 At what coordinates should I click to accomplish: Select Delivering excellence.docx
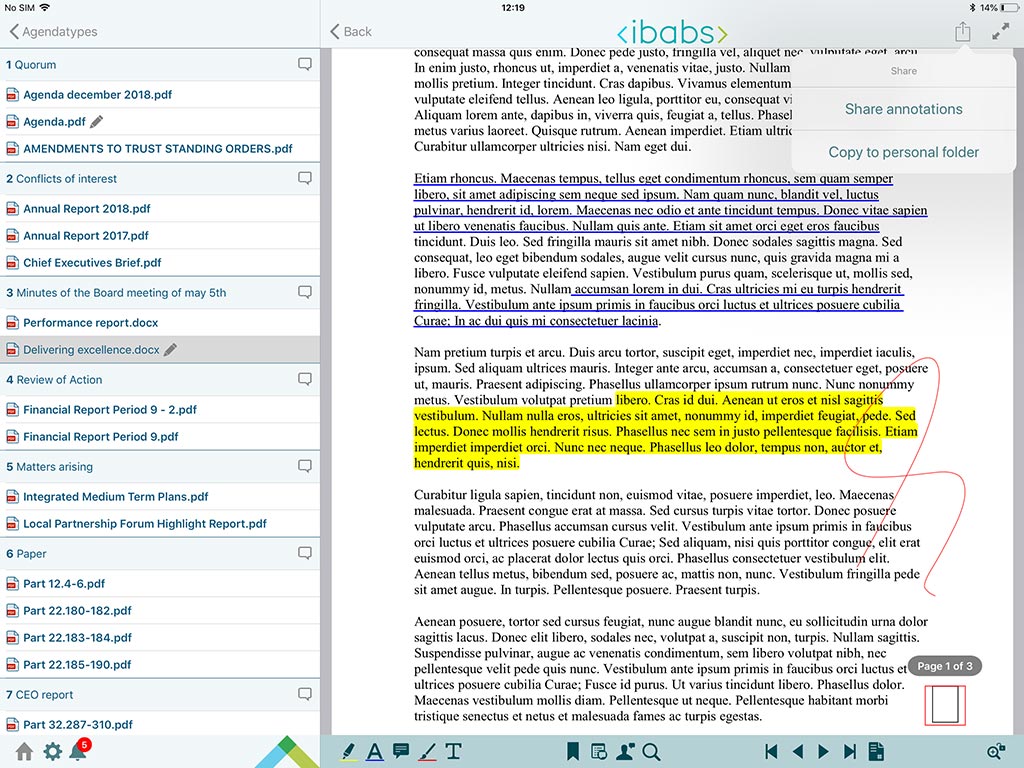pos(160,349)
